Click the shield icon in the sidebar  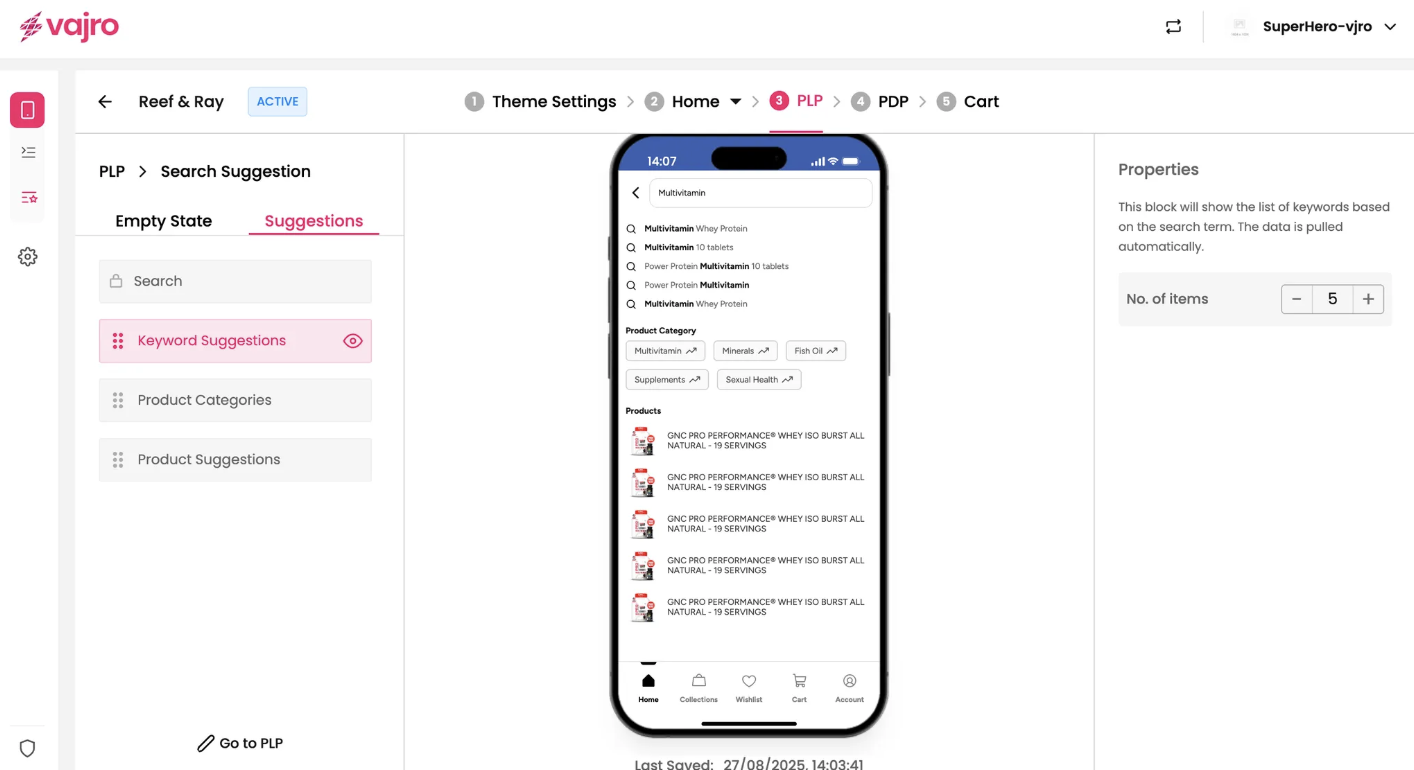click(28, 748)
